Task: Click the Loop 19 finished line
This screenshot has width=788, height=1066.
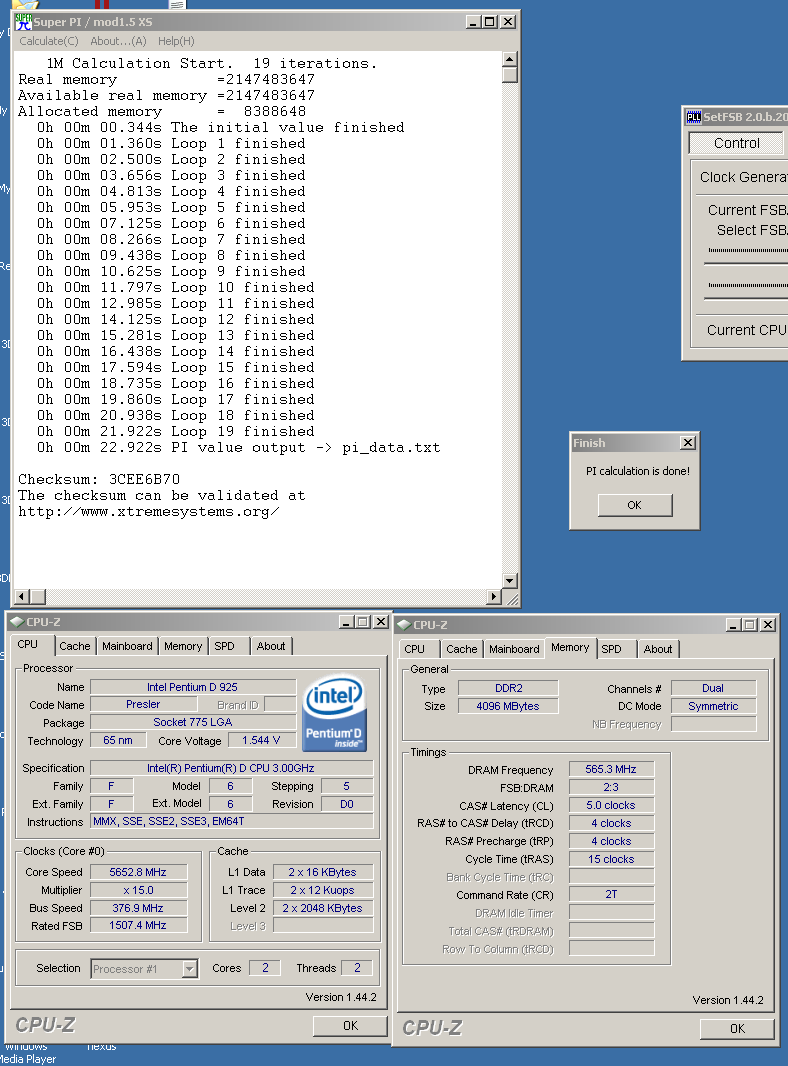Action: click(175, 431)
